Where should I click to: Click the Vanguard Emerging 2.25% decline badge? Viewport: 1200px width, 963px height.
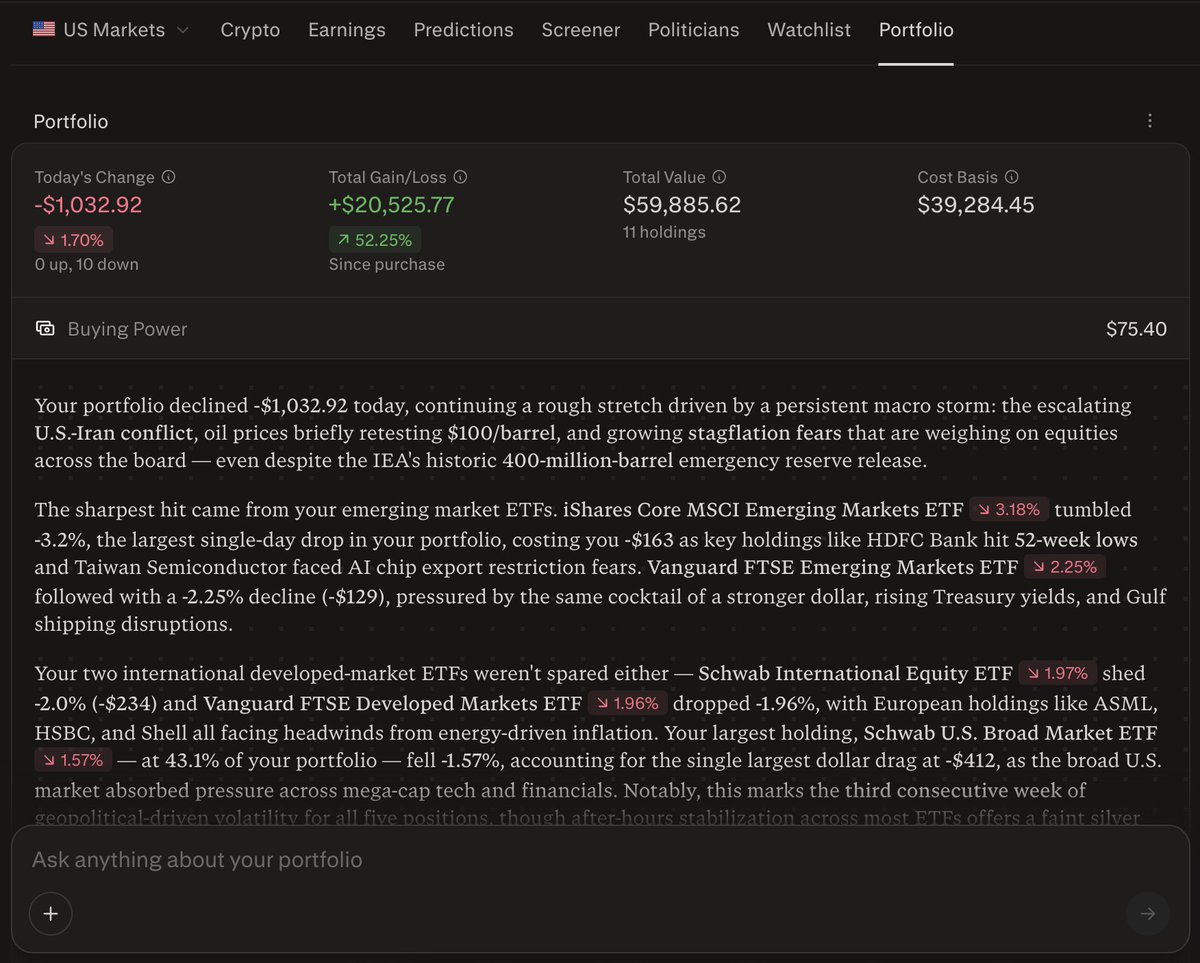tap(1065, 568)
